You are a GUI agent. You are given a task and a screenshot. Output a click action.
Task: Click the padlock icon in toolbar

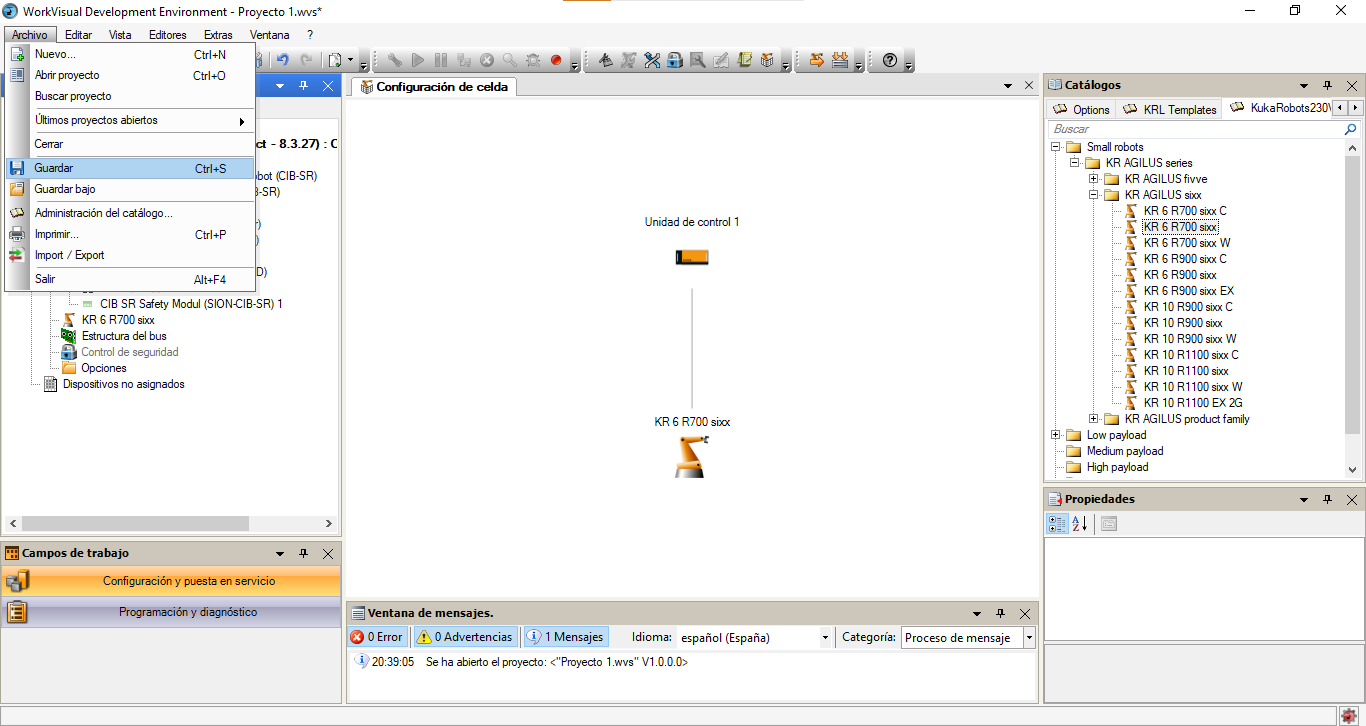point(675,61)
